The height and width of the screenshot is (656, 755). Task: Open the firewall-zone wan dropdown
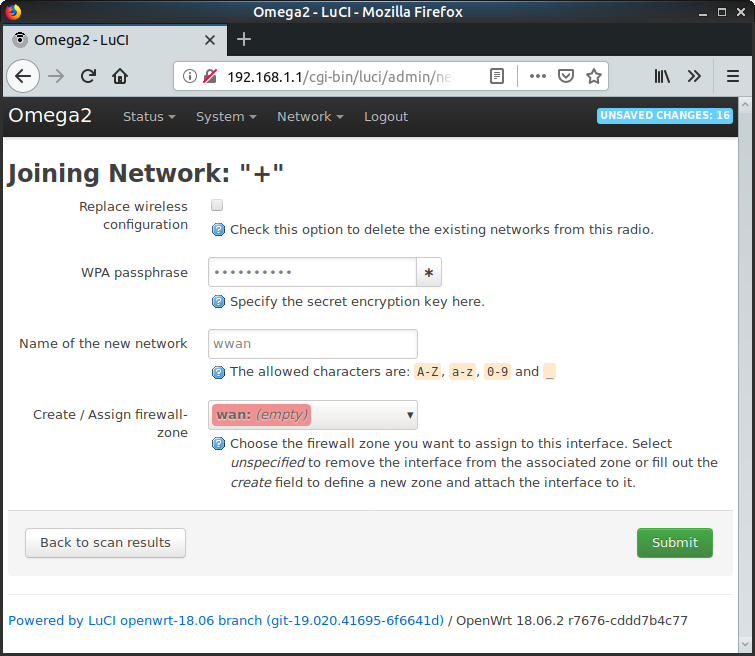313,415
